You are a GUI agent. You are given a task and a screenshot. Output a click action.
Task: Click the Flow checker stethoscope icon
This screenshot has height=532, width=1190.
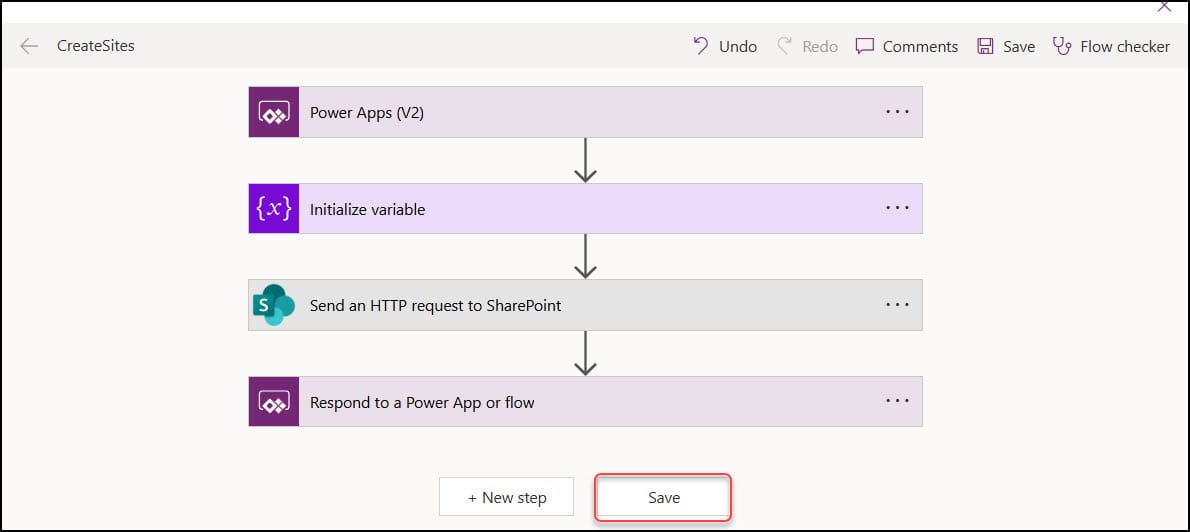tap(1061, 46)
